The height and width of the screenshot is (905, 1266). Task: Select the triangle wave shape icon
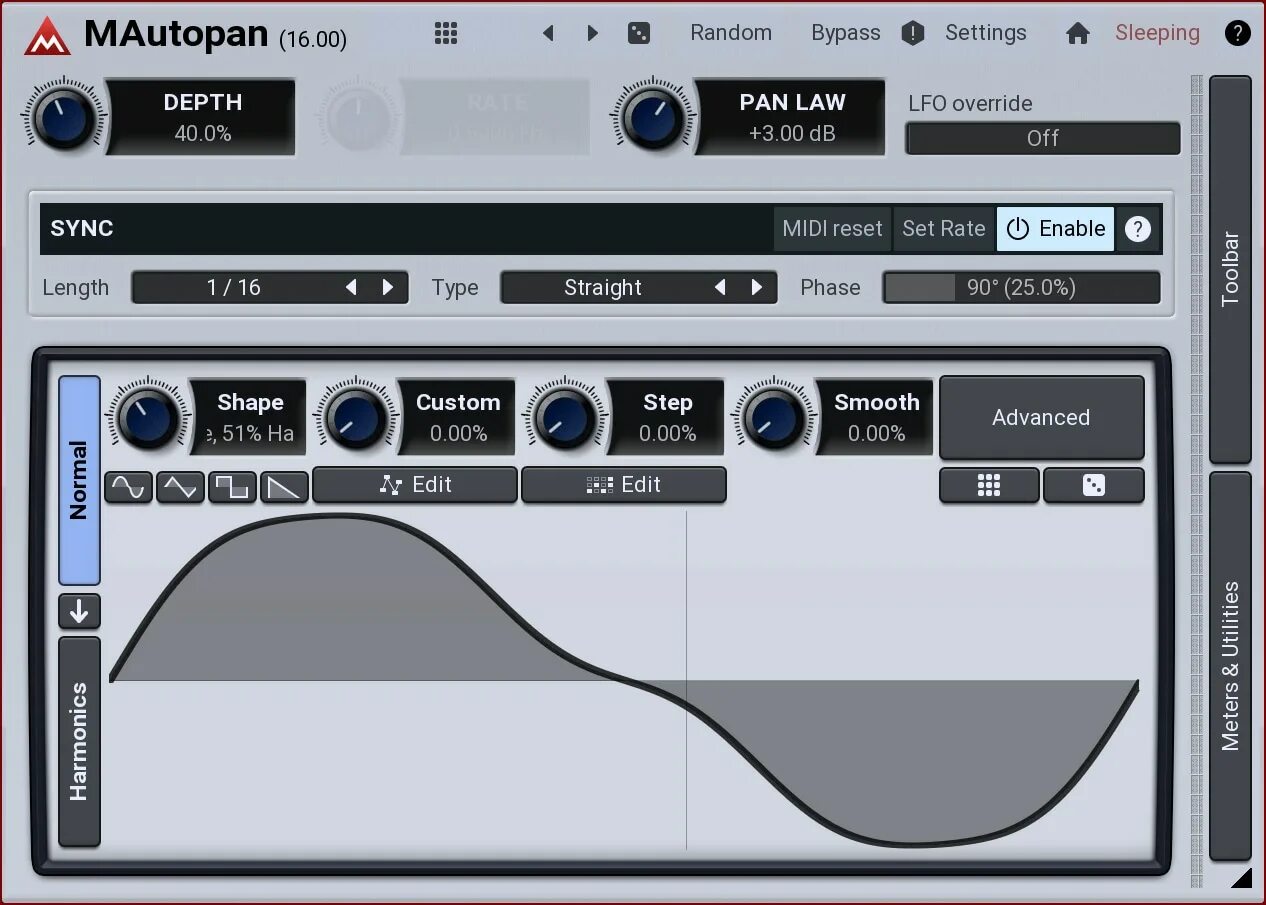(x=181, y=487)
